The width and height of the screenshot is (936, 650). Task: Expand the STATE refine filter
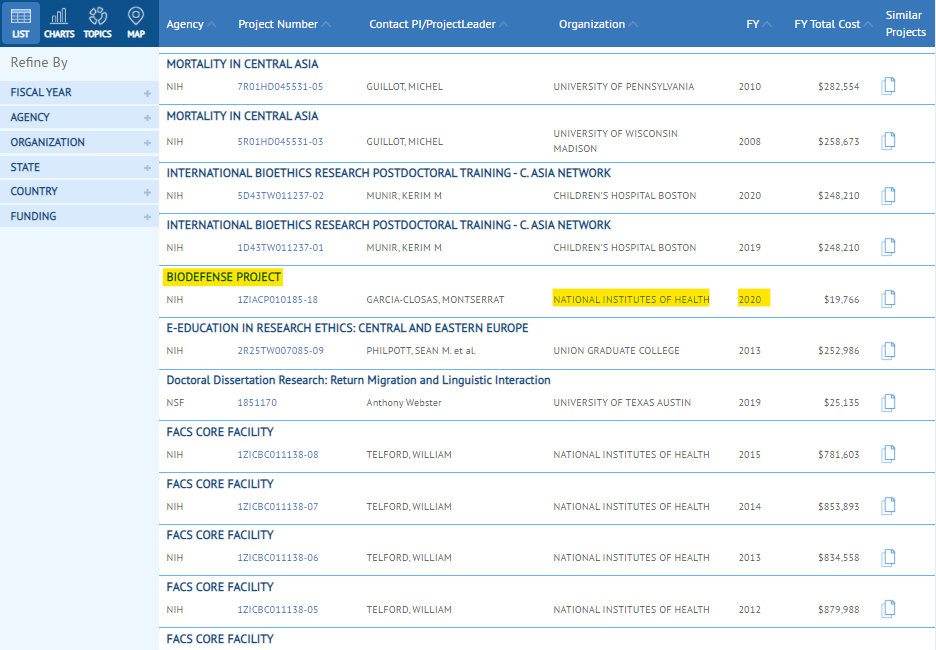click(79, 168)
